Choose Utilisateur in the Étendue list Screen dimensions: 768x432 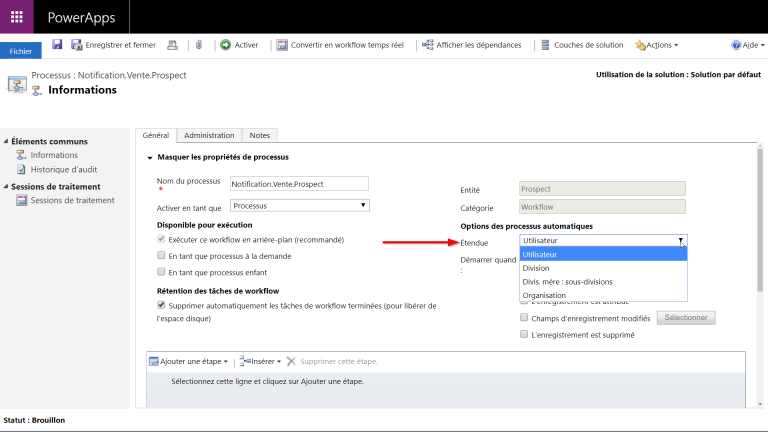click(603, 254)
